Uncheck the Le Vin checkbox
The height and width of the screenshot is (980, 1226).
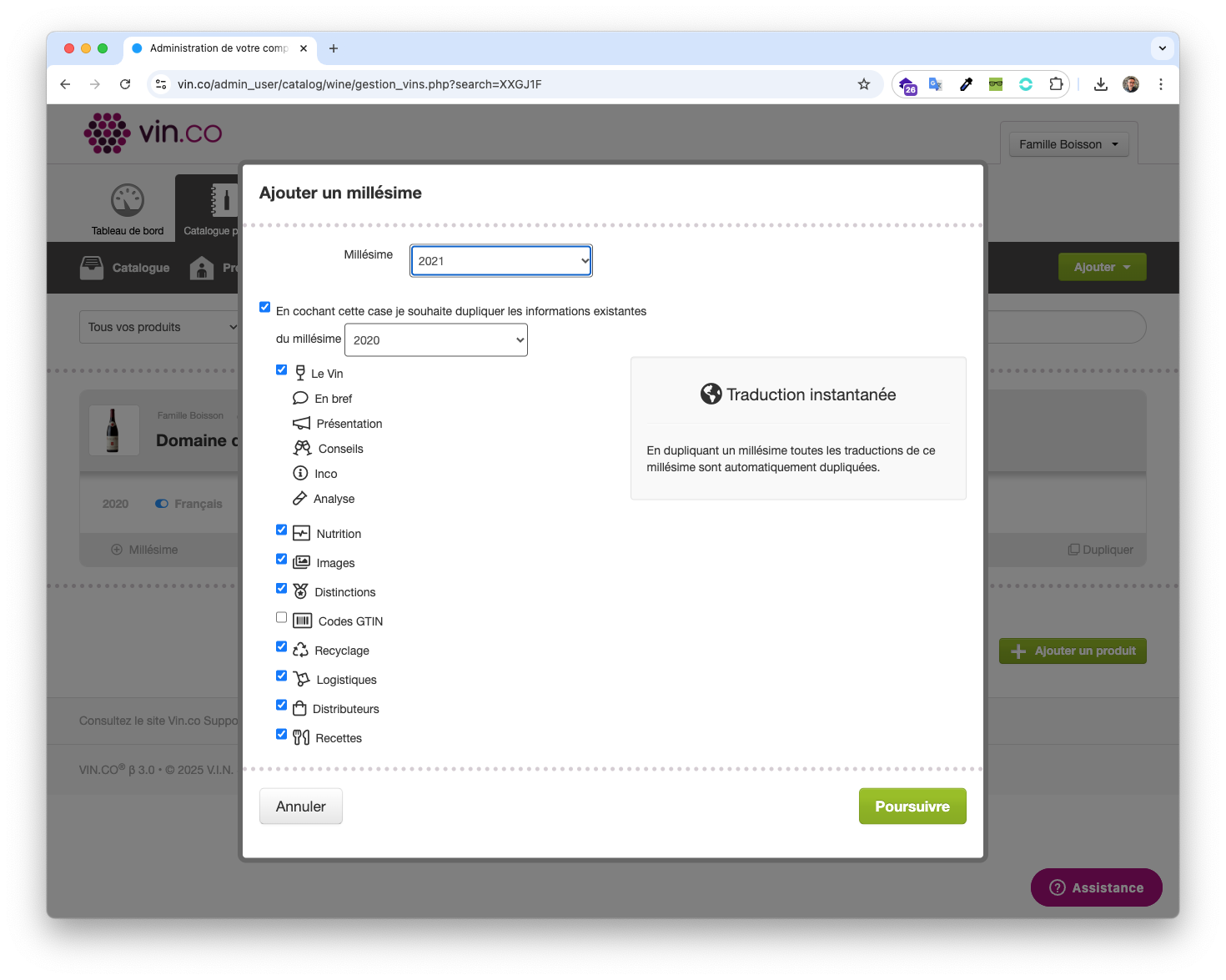(x=282, y=370)
